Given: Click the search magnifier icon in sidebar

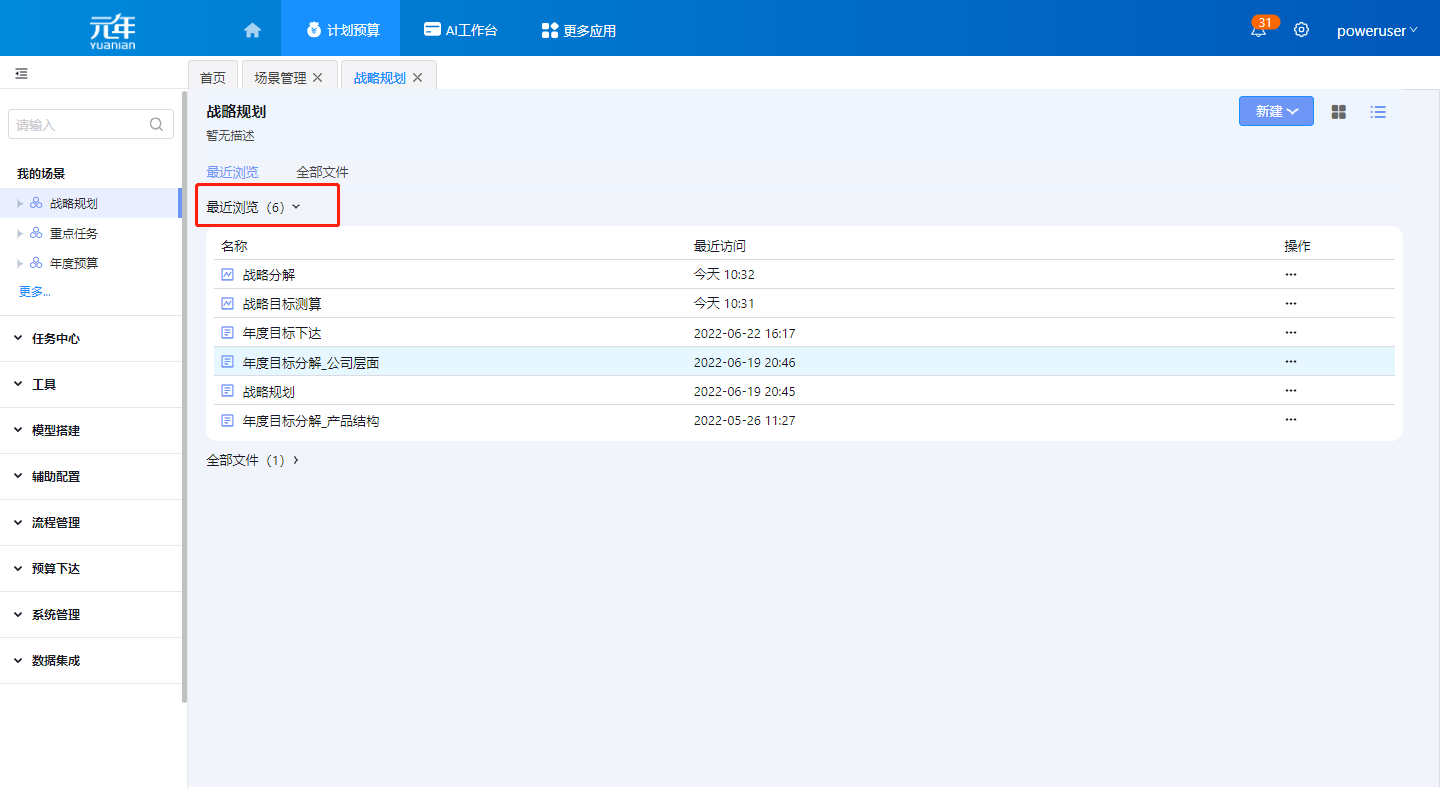Looking at the screenshot, I should (x=156, y=125).
